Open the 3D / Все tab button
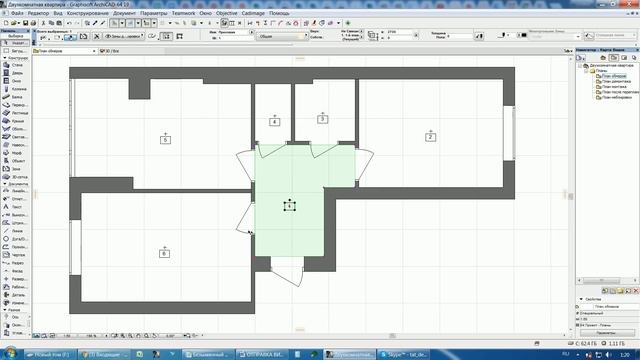 (109, 51)
